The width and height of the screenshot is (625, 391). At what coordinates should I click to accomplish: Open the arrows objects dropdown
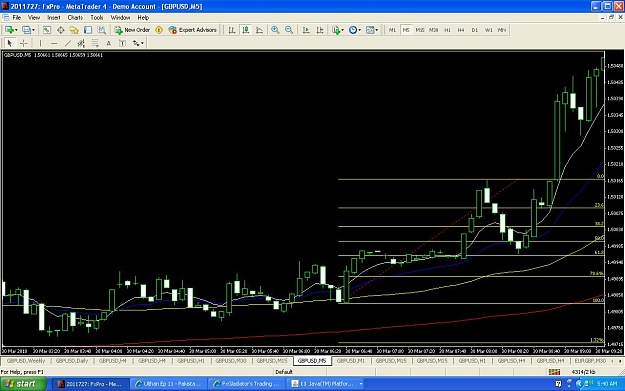138,43
